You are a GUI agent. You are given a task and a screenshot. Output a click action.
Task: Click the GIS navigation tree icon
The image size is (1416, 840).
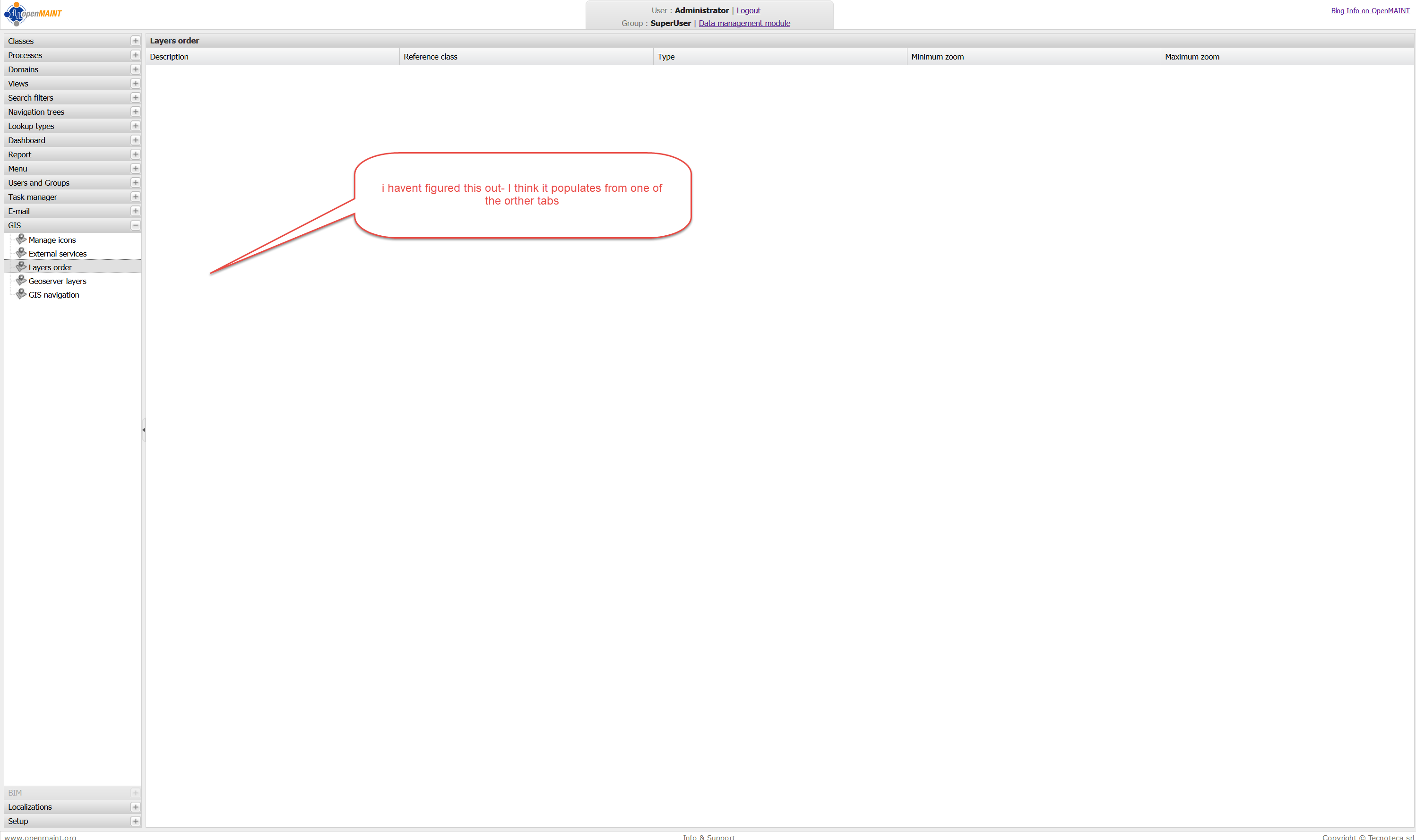click(21, 294)
